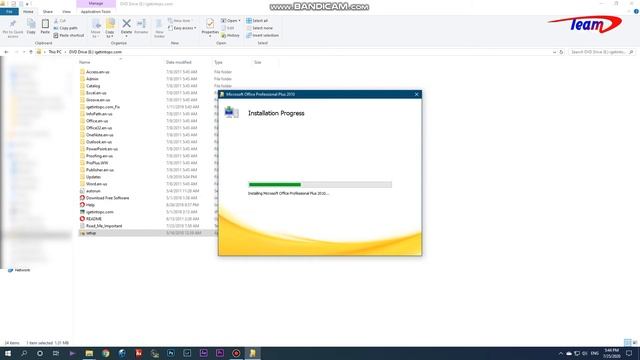The image size is (640, 360).
Task: Switch to the Home ribbon tab
Action: 28,12
